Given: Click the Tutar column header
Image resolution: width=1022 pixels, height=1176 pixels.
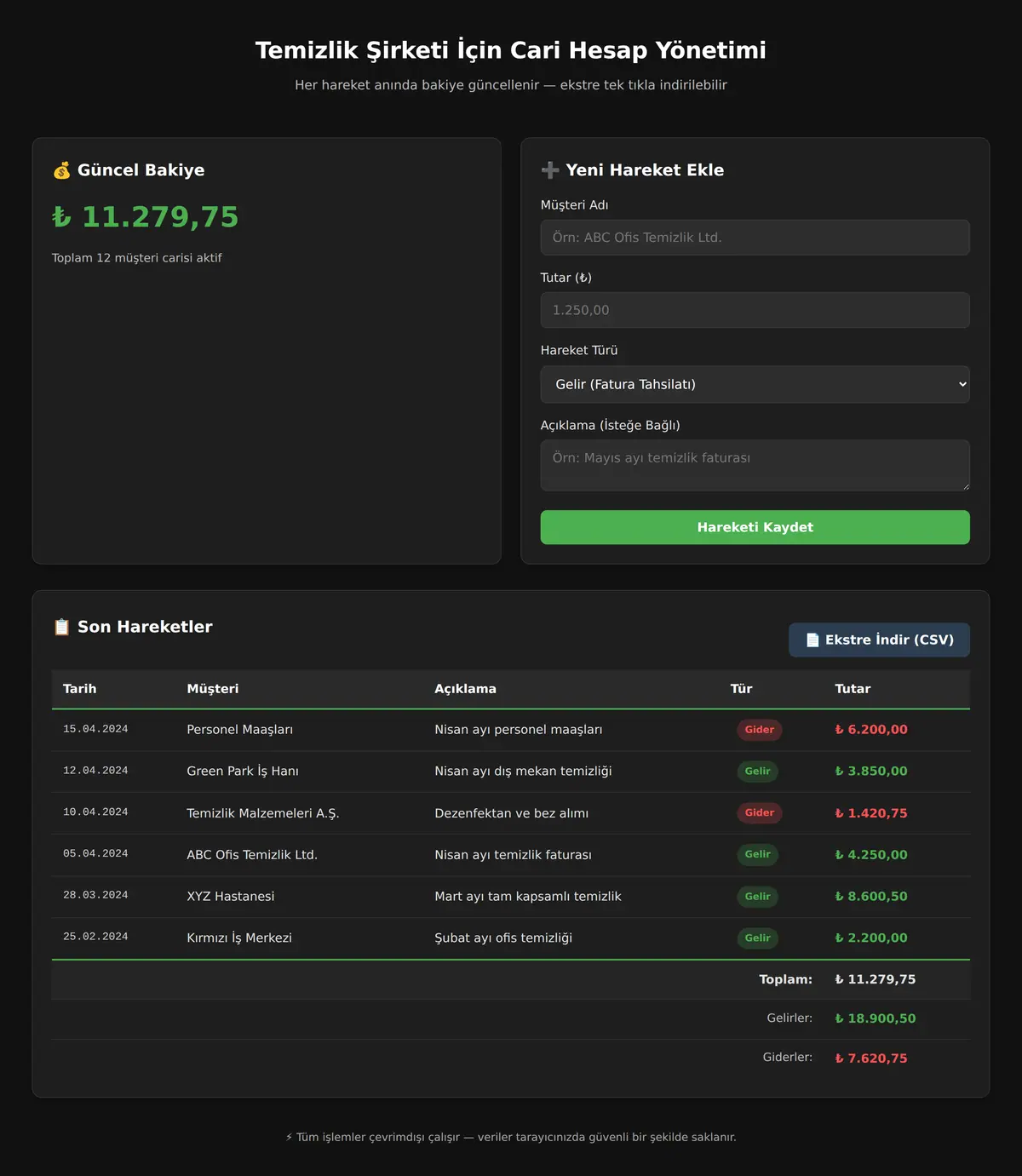Looking at the screenshot, I should tap(853, 689).
